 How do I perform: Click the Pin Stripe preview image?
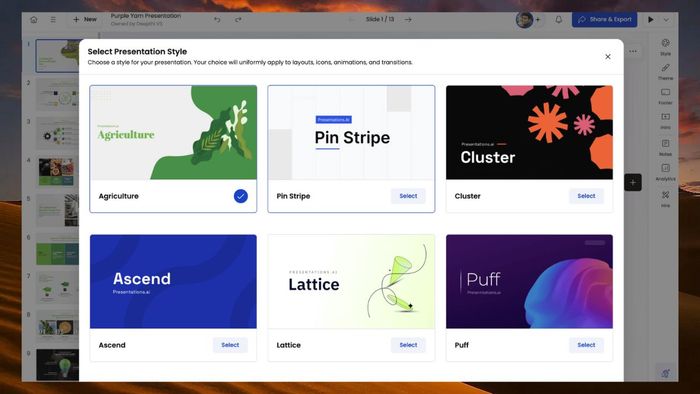tap(351, 133)
